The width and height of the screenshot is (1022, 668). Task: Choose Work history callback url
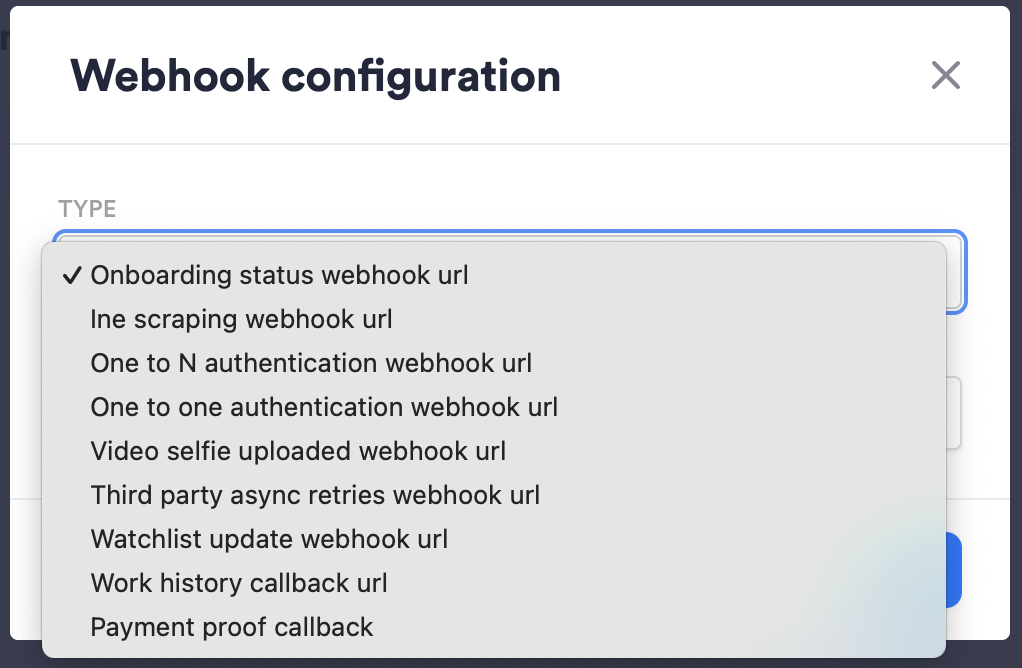[x=239, y=583]
